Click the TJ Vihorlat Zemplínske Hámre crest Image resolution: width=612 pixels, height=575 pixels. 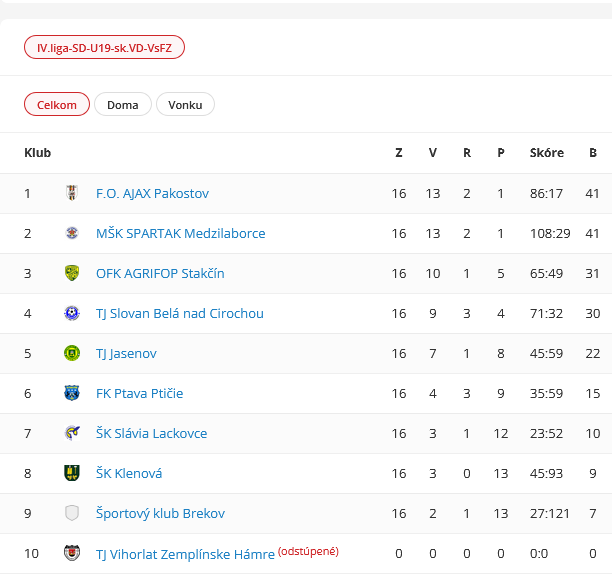pos(71,553)
